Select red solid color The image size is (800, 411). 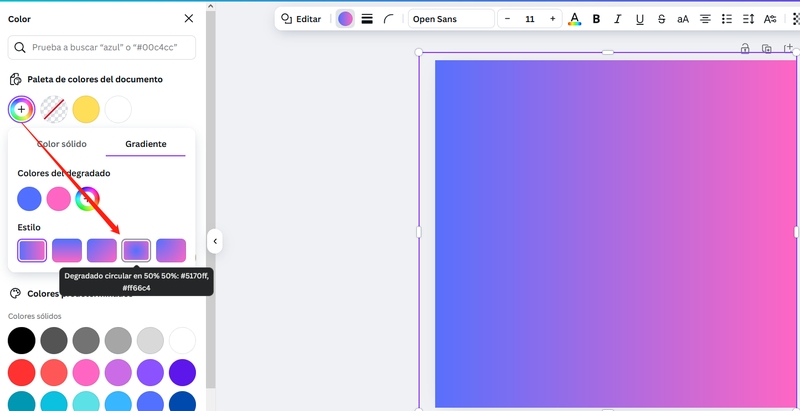(21, 373)
